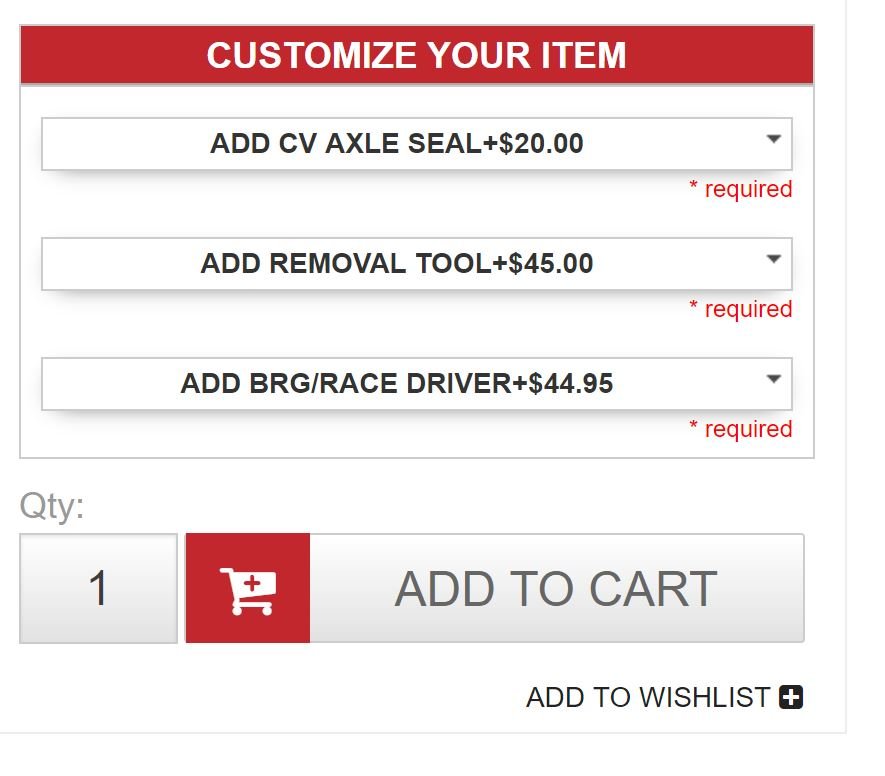Click the +$45.00 price in the second dropdown
The width and height of the screenshot is (885, 776).
(542, 264)
